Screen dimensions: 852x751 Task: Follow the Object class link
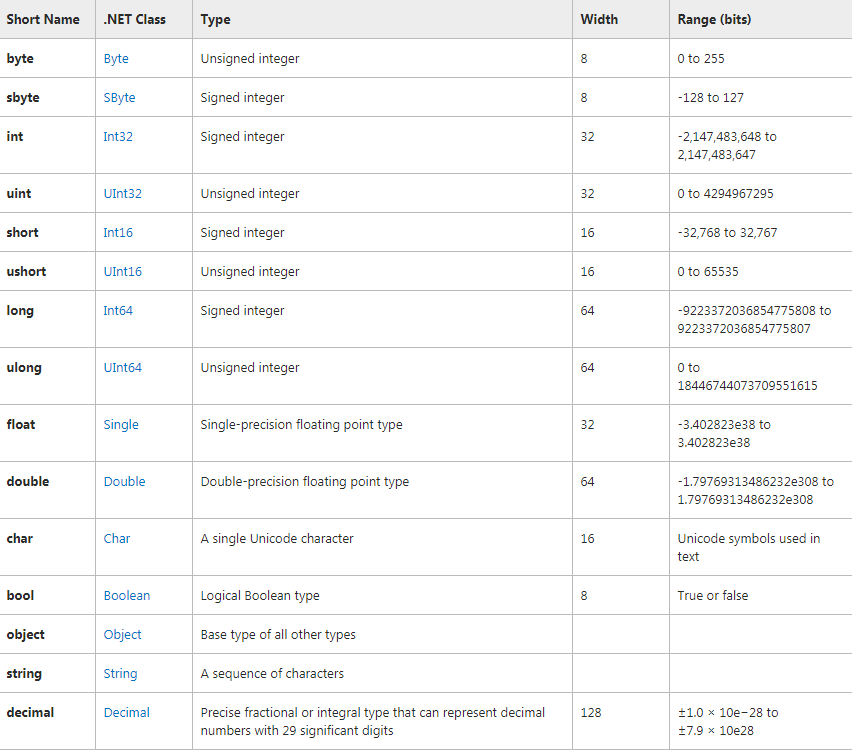(122, 635)
